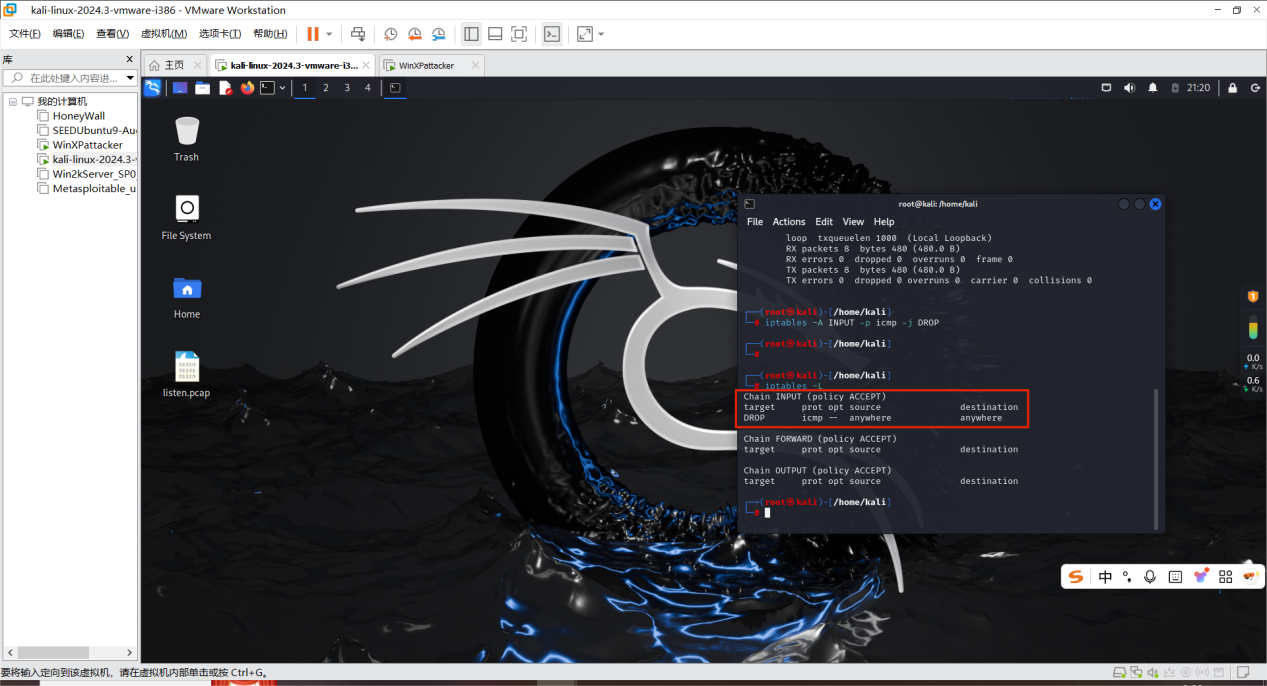Viewport: 1267px width, 686px height.
Task: Launch Firefox from the Kali panel
Action: (x=247, y=88)
